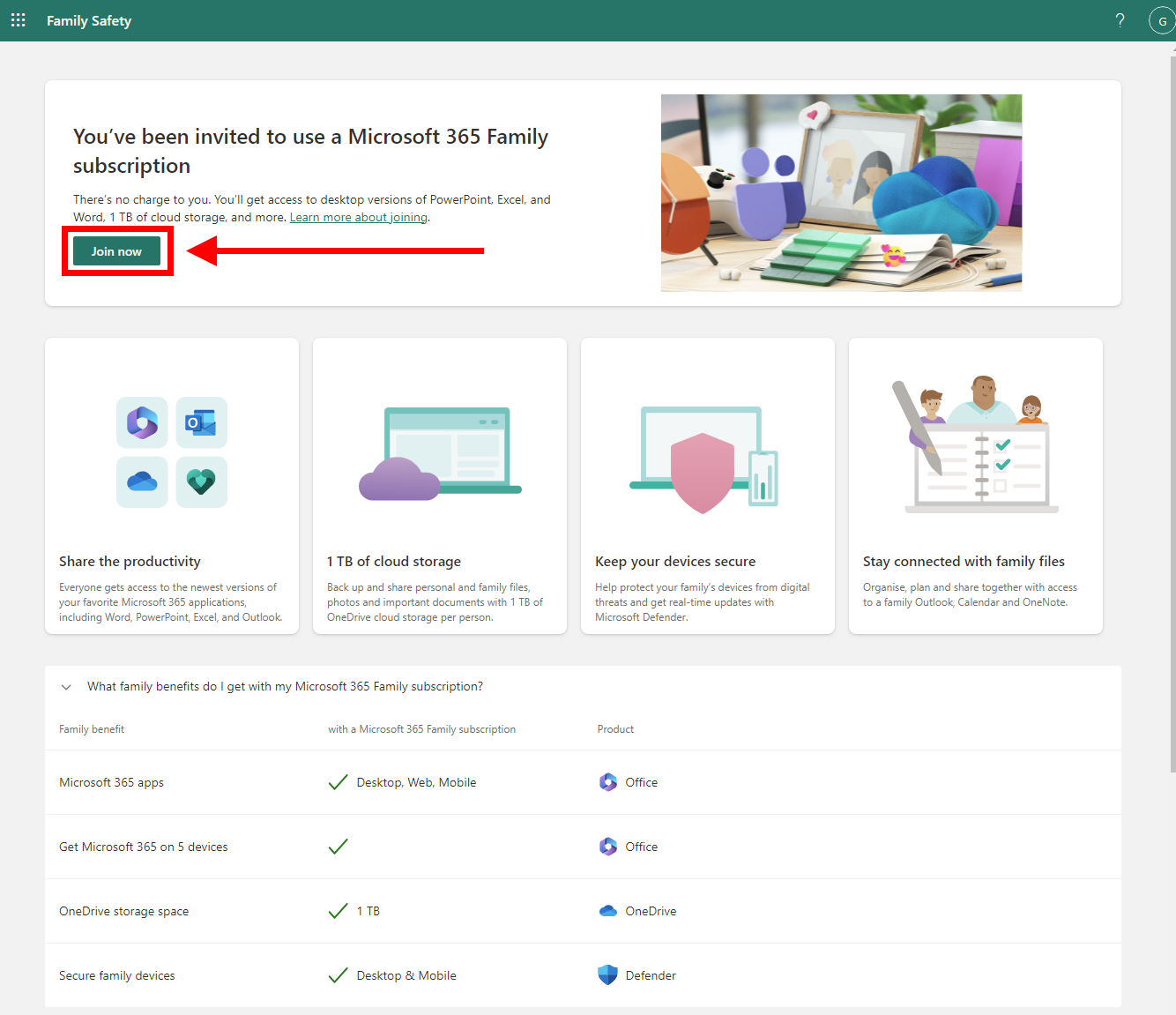Click the Keep your devices secure card title
Viewport: 1176px width, 1015px height.
point(675,562)
